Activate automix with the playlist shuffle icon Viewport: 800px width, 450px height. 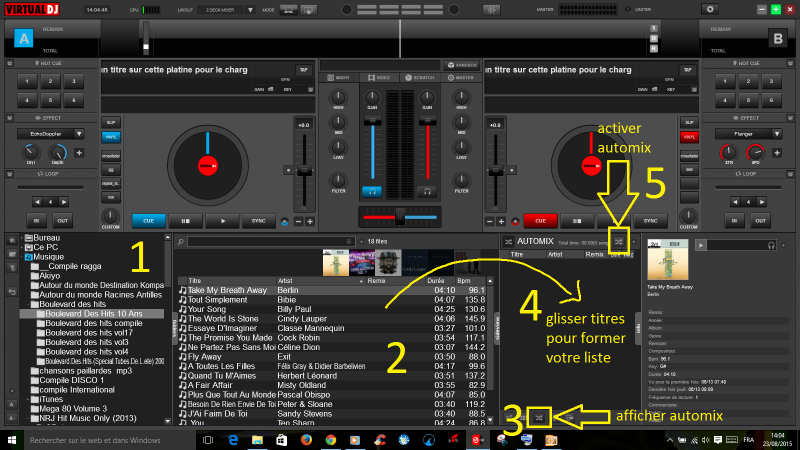pos(618,242)
